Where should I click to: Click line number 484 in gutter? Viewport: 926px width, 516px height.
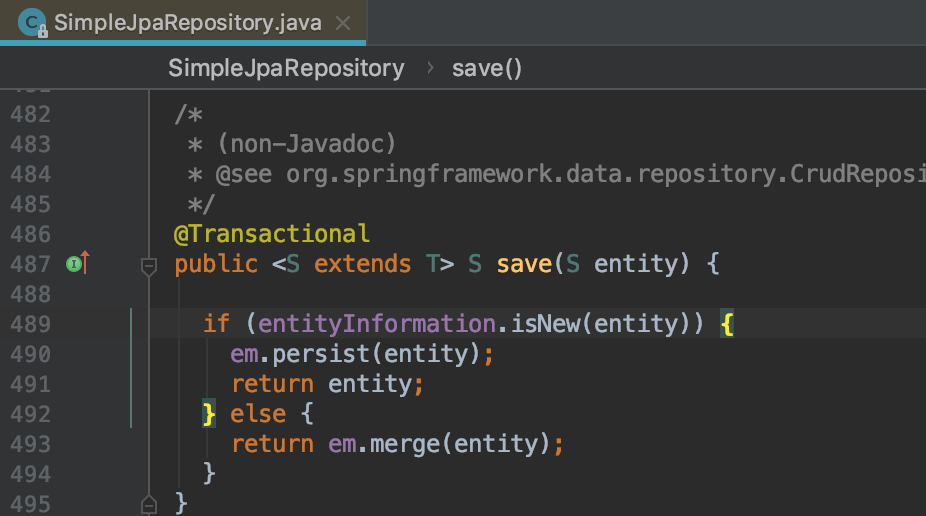tap(31, 174)
